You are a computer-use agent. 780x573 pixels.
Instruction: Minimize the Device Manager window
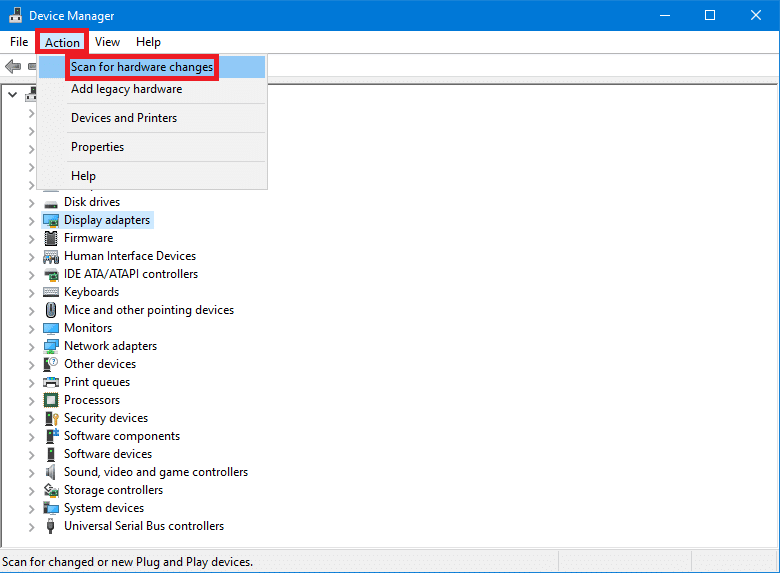click(665, 15)
